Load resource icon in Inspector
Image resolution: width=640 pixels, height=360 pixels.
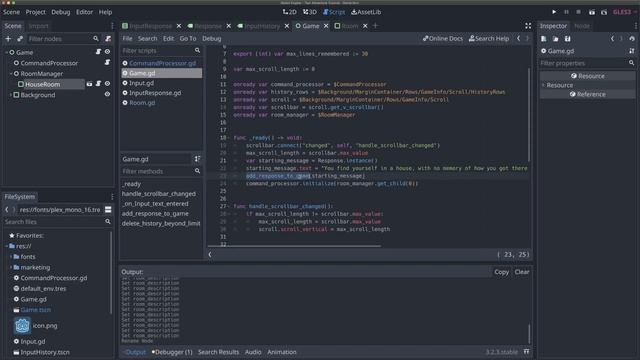(556, 39)
